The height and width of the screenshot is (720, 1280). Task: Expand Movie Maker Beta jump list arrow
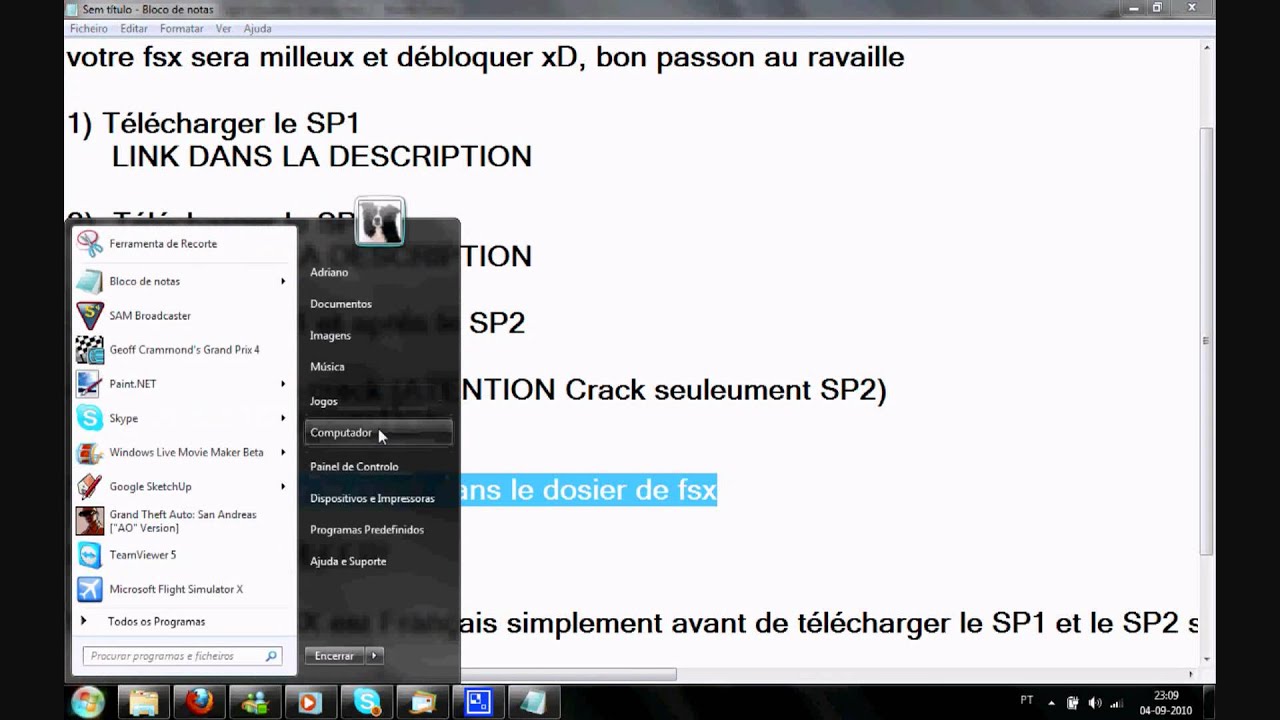[283, 452]
